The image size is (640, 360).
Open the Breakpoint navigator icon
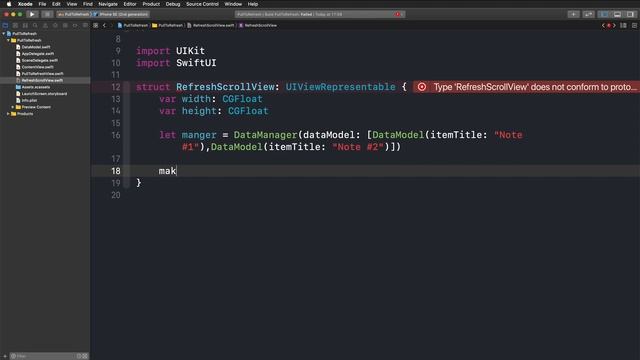click(75, 25)
